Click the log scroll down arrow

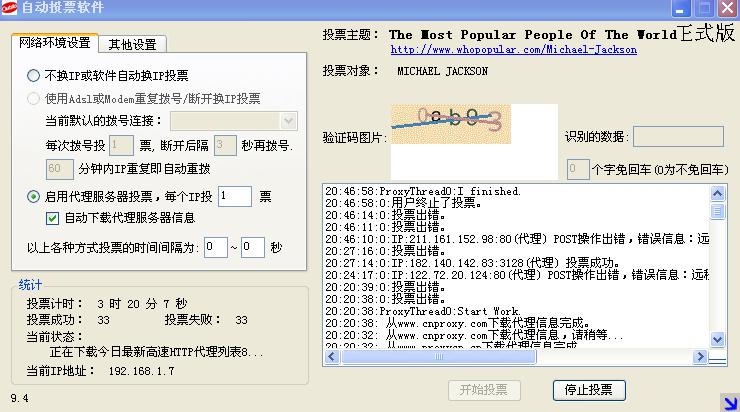pyautogui.click(x=717, y=339)
